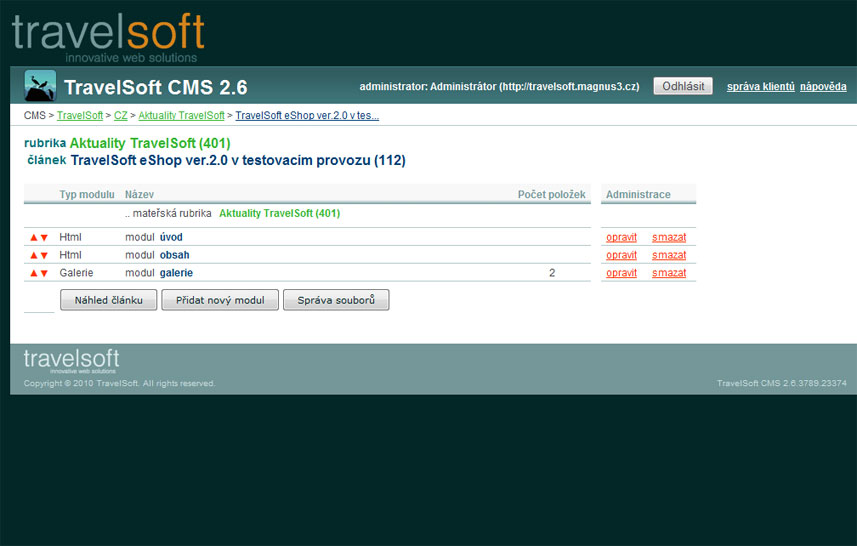Viewport: 857px width, 546px height.
Task: Move galerie module up with red arrow
Action: click(x=33, y=273)
